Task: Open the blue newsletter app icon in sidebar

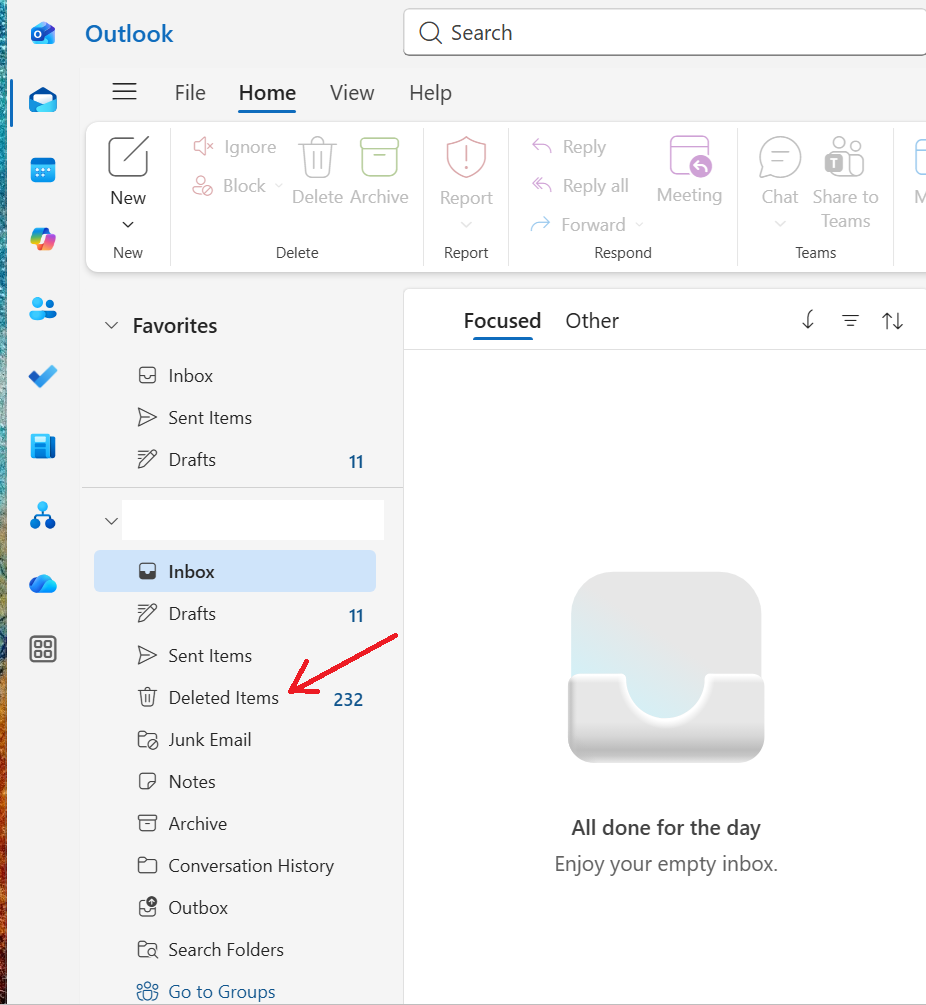Action: point(43,446)
